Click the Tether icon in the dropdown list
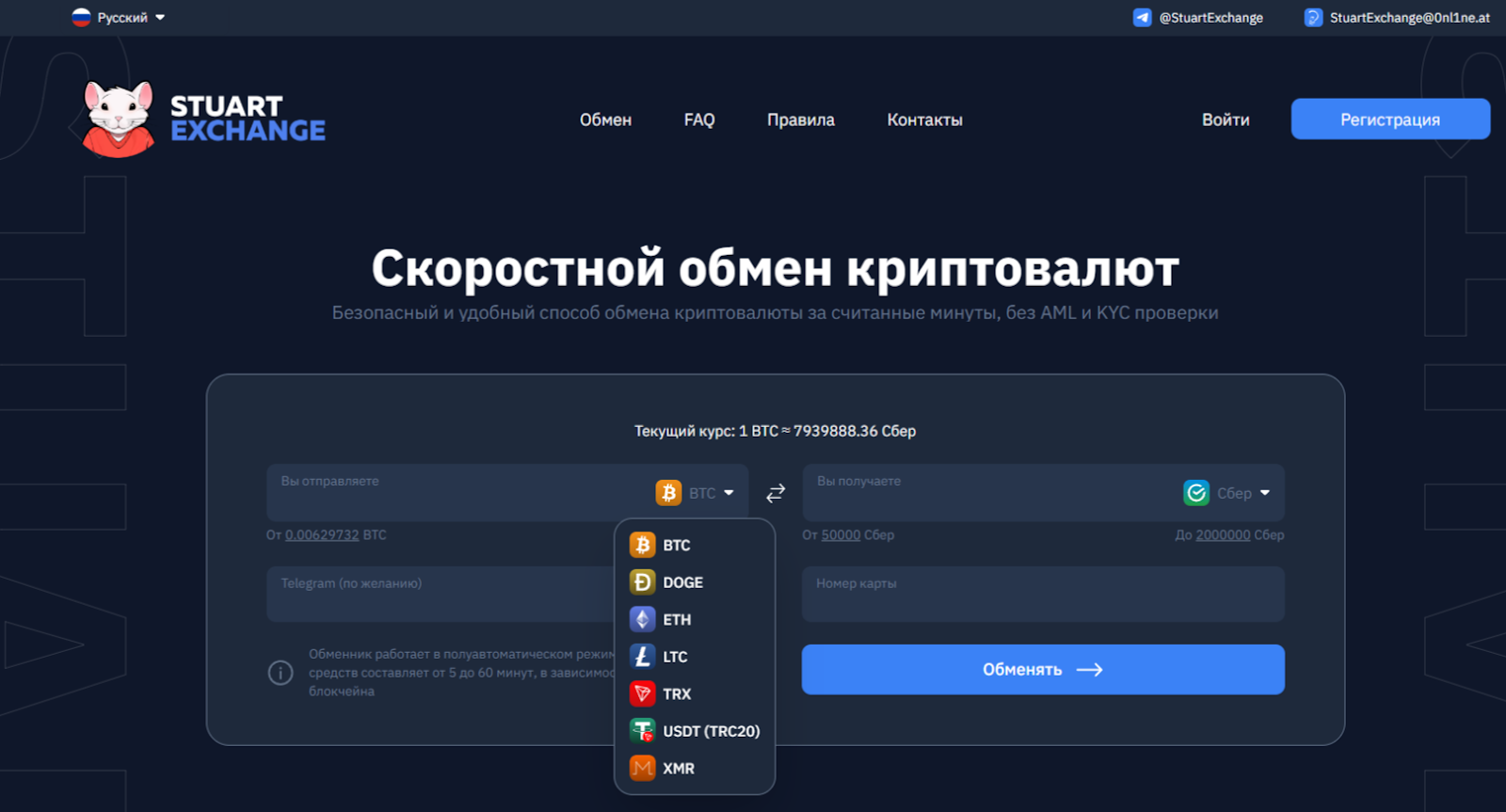The height and width of the screenshot is (812, 1506). pyautogui.click(x=643, y=731)
